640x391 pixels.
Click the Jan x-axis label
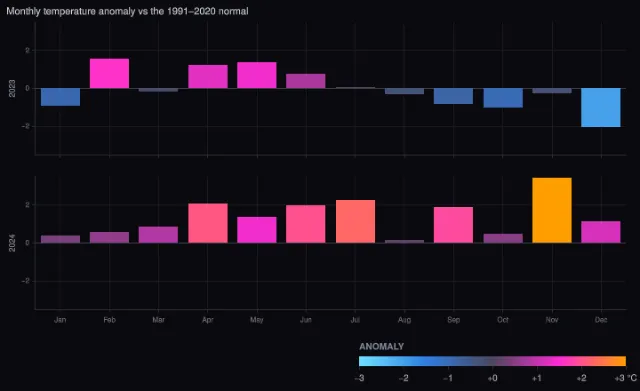tap(60, 320)
